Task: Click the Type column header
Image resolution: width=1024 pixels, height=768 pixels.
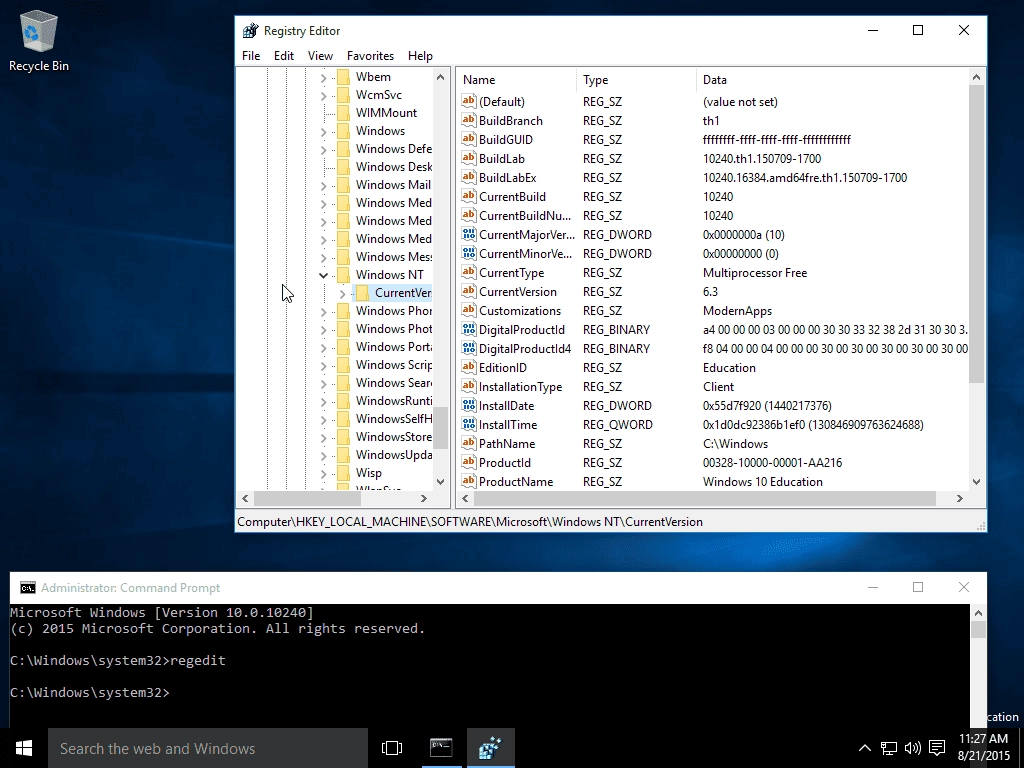Action: (x=637, y=80)
